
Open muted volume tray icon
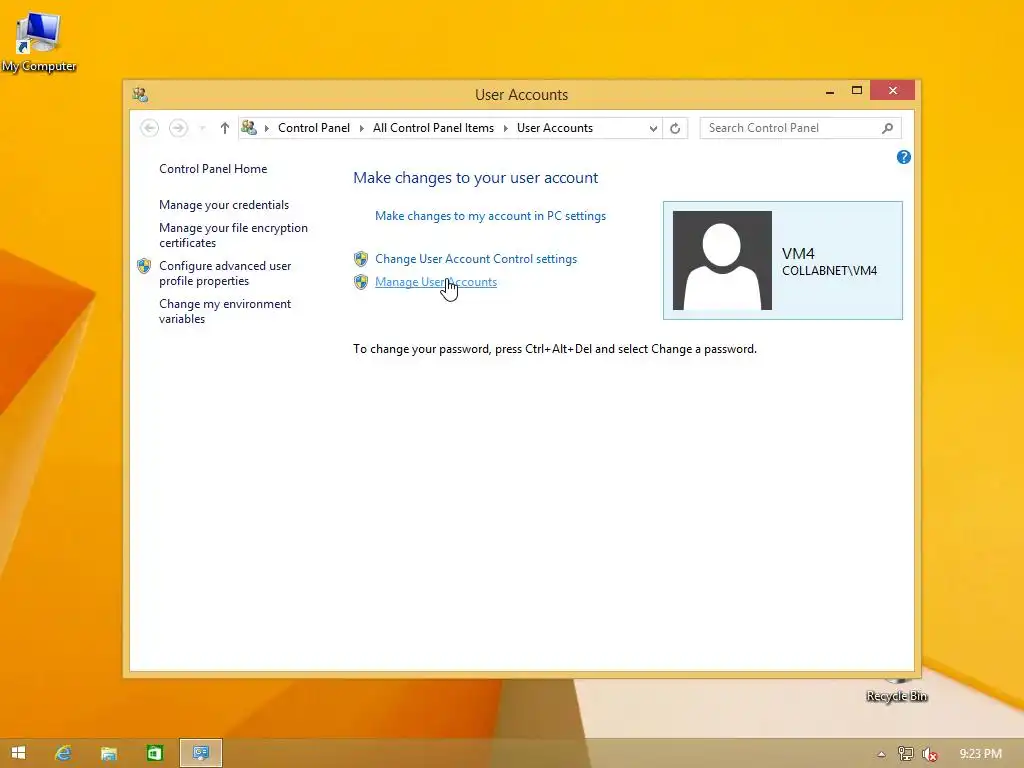929,754
